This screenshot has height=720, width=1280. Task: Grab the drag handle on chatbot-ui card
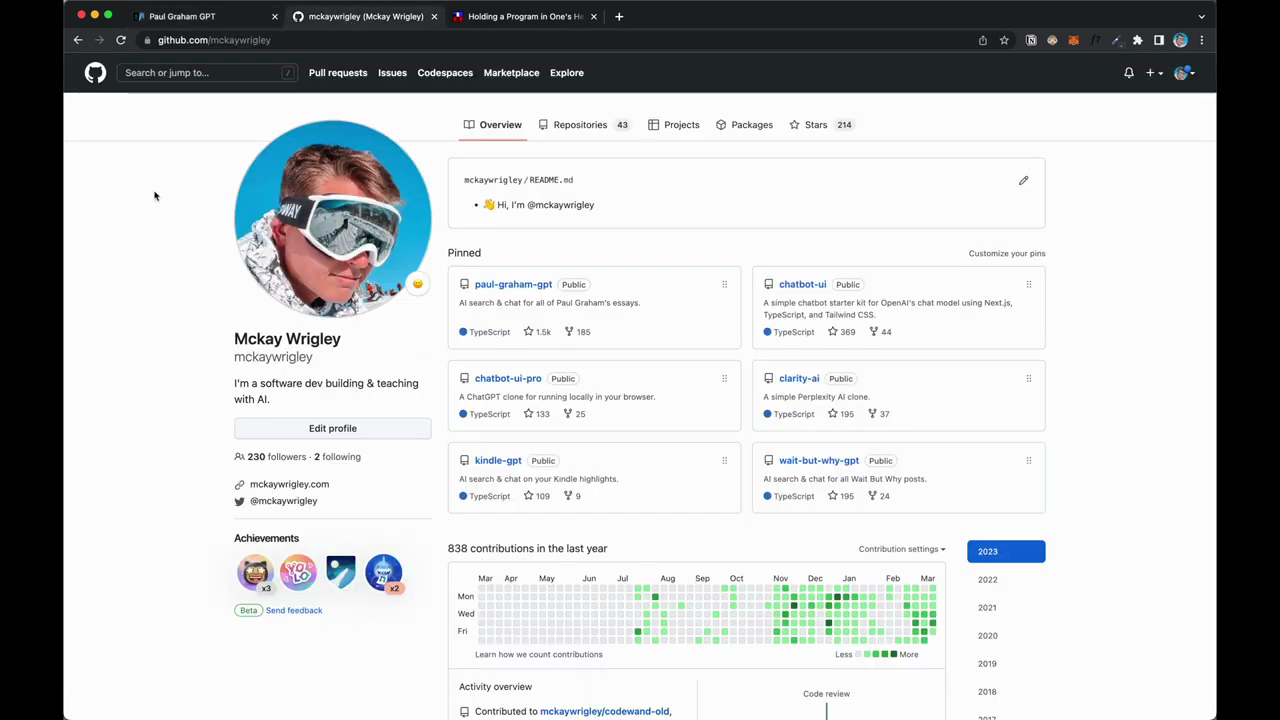tap(1029, 285)
